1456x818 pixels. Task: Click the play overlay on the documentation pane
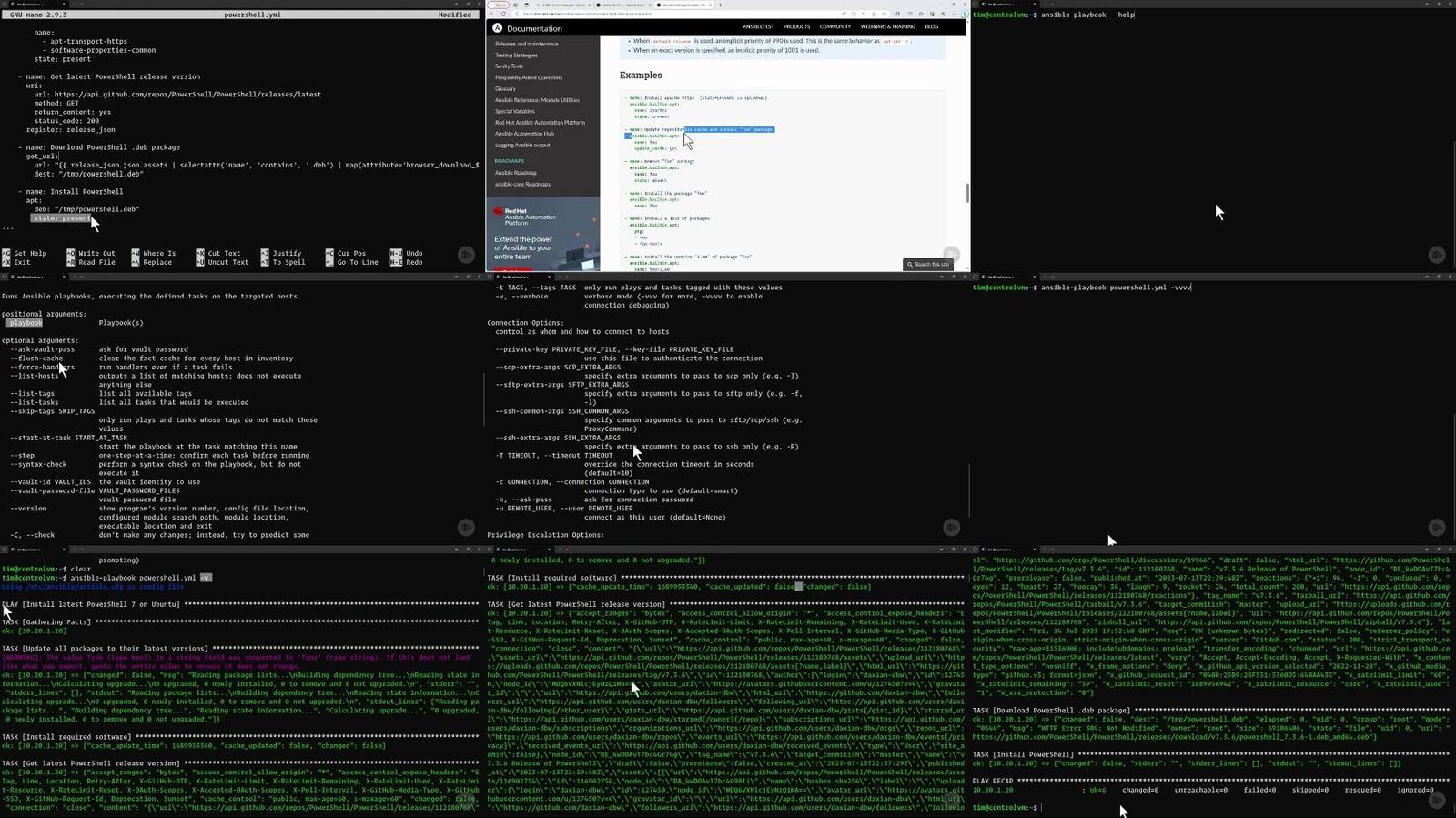pos(951,255)
